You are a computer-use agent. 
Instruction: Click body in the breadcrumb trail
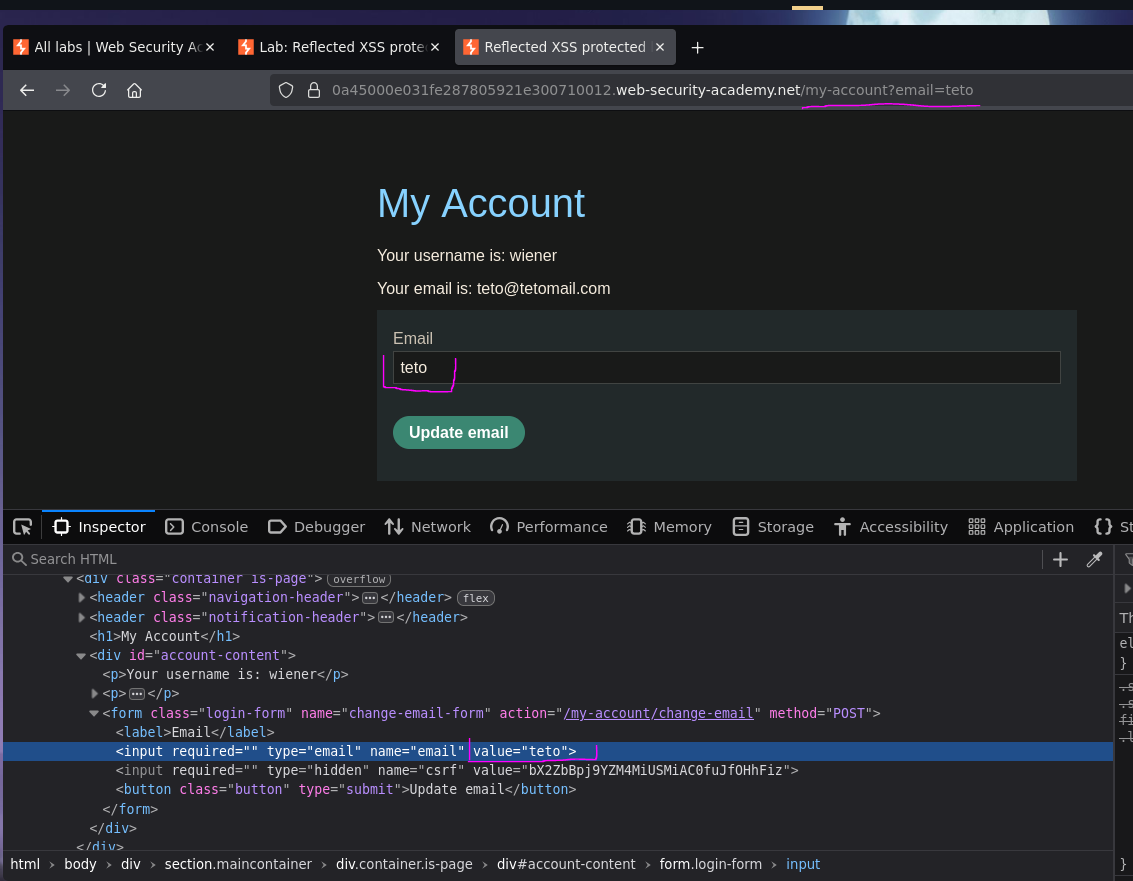[80, 864]
